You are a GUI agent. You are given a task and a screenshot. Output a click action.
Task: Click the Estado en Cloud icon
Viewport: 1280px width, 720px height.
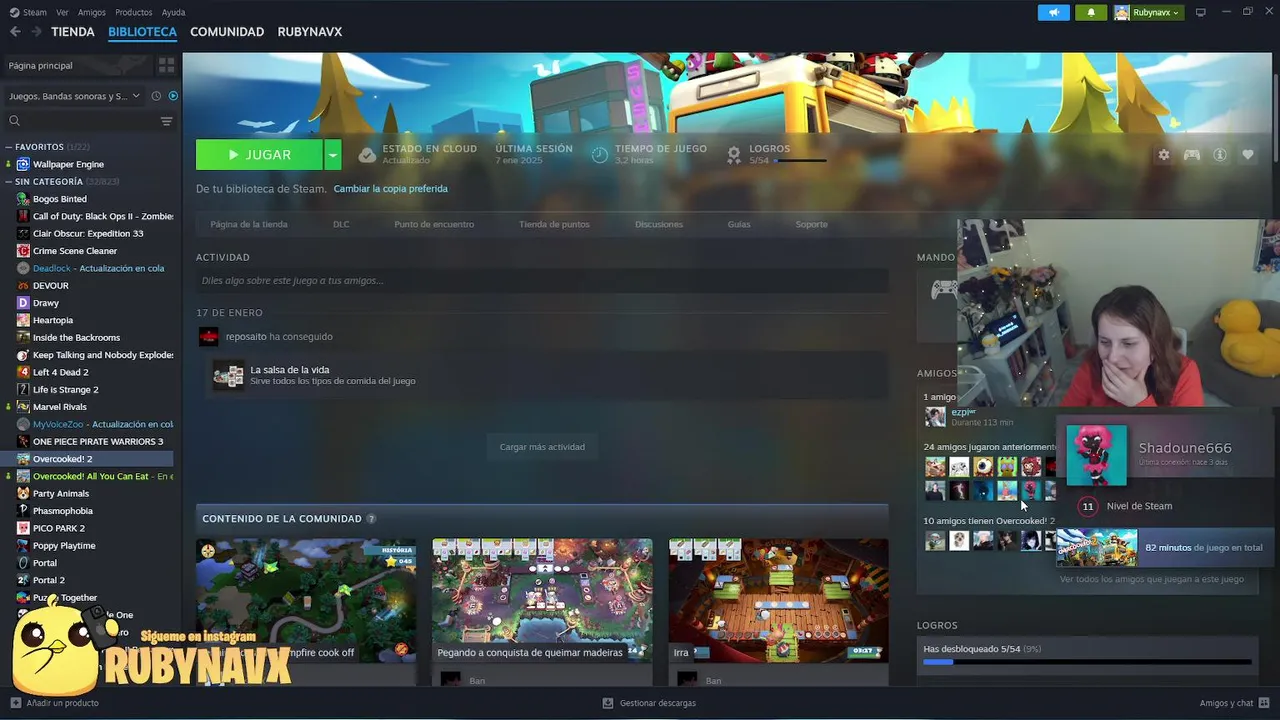coord(367,155)
